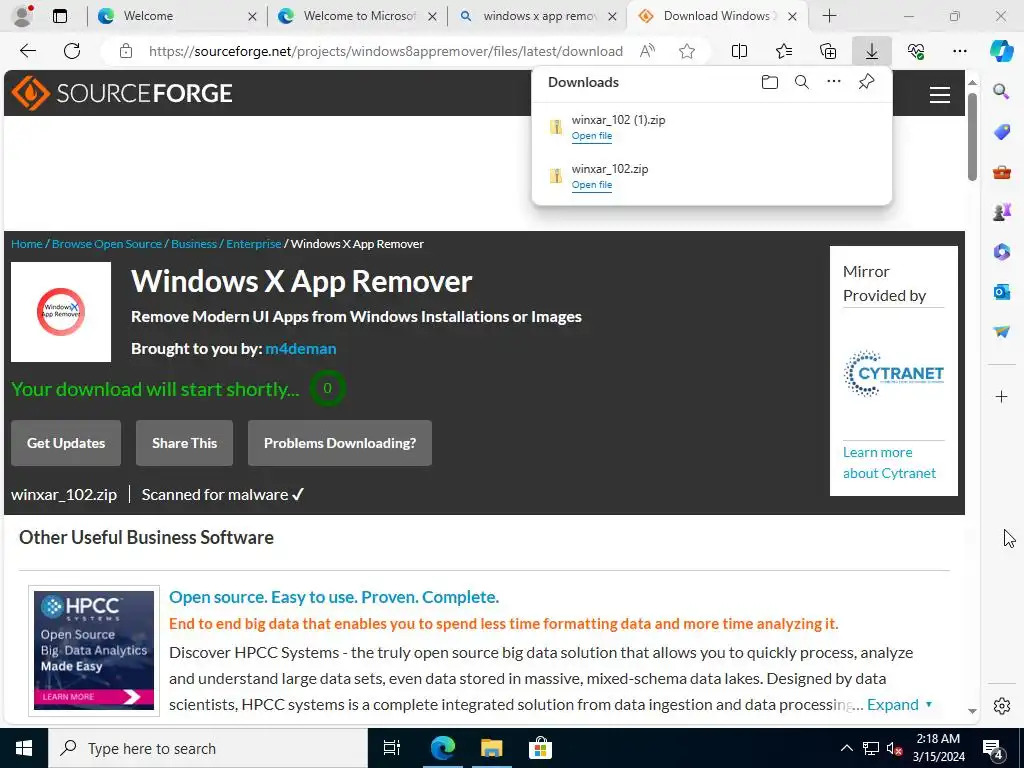The width and height of the screenshot is (1024, 768).
Task: Click the SourceForge logo
Action: point(122,93)
